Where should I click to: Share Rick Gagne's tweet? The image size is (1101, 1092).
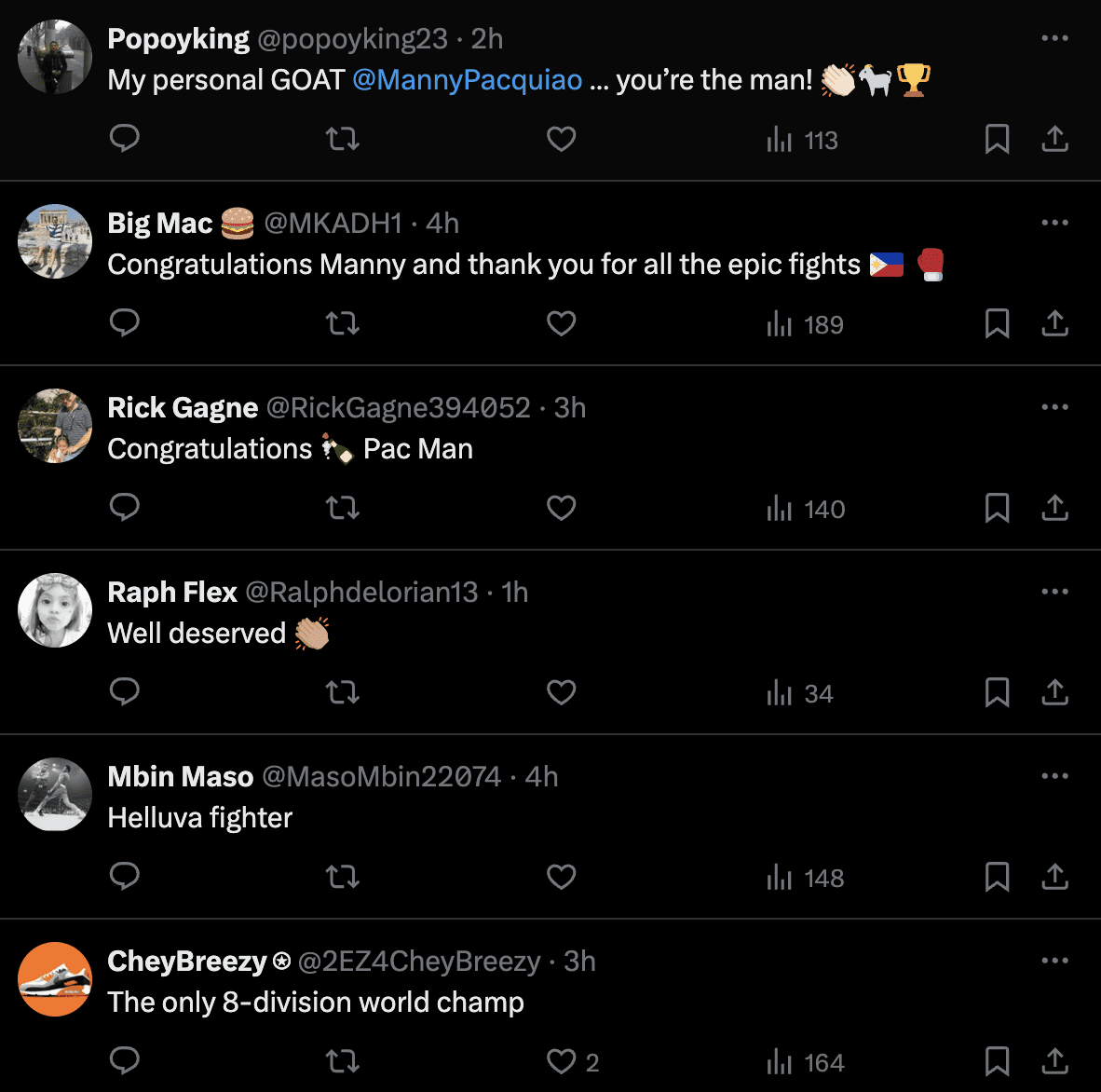click(1054, 508)
